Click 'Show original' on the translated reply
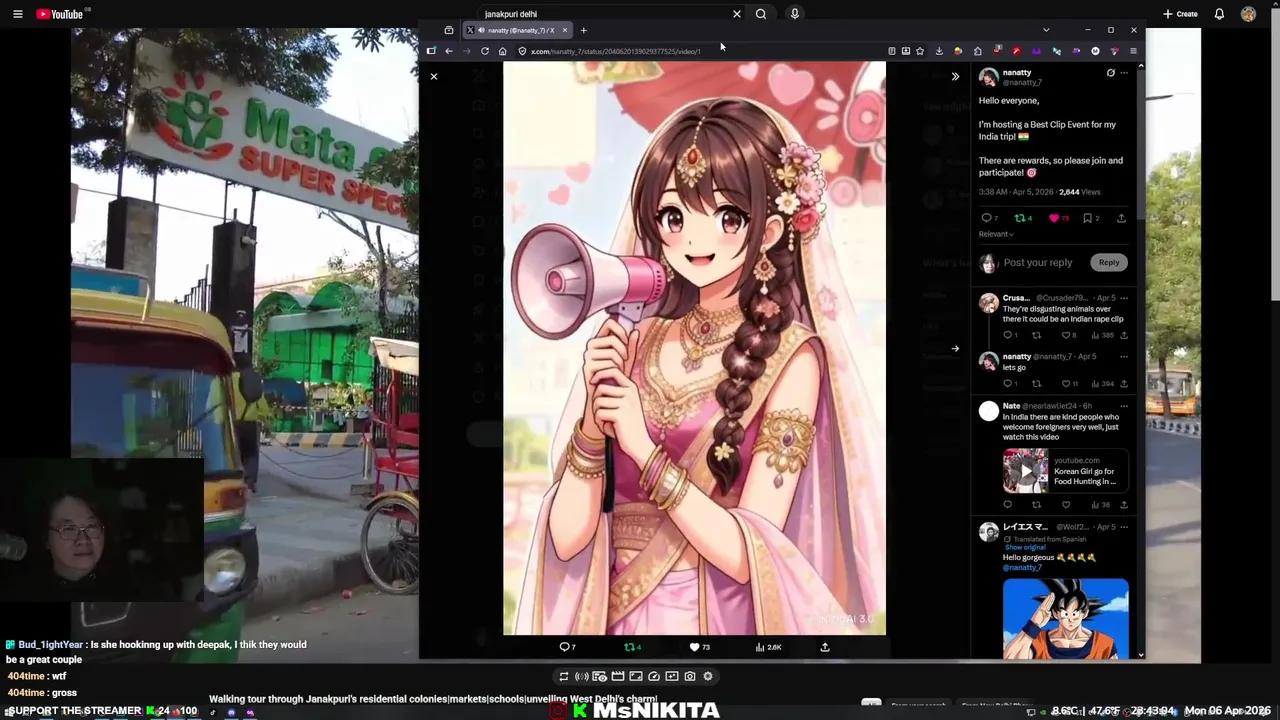 1025,547
